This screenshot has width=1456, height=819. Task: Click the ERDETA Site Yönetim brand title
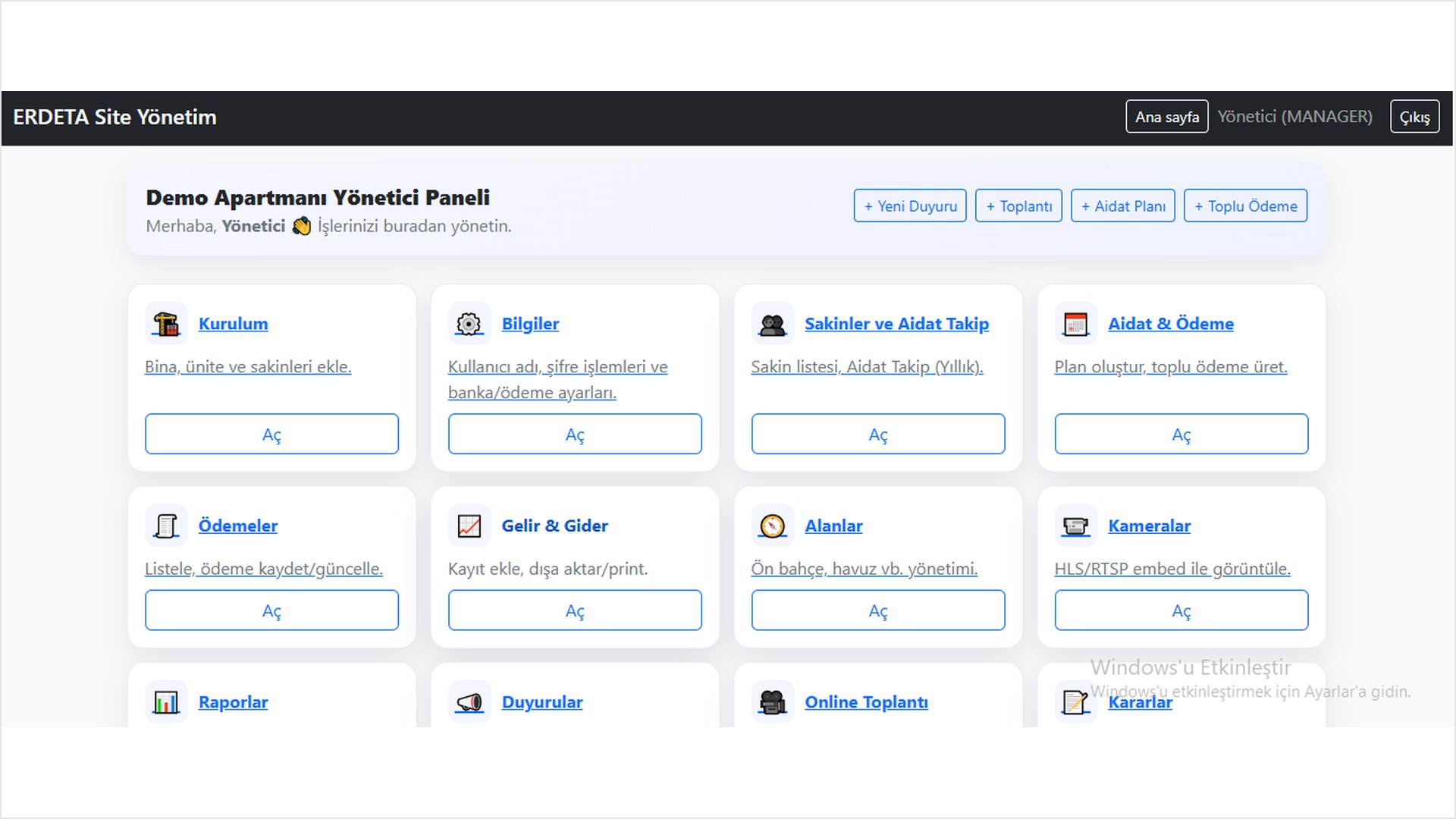115,117
